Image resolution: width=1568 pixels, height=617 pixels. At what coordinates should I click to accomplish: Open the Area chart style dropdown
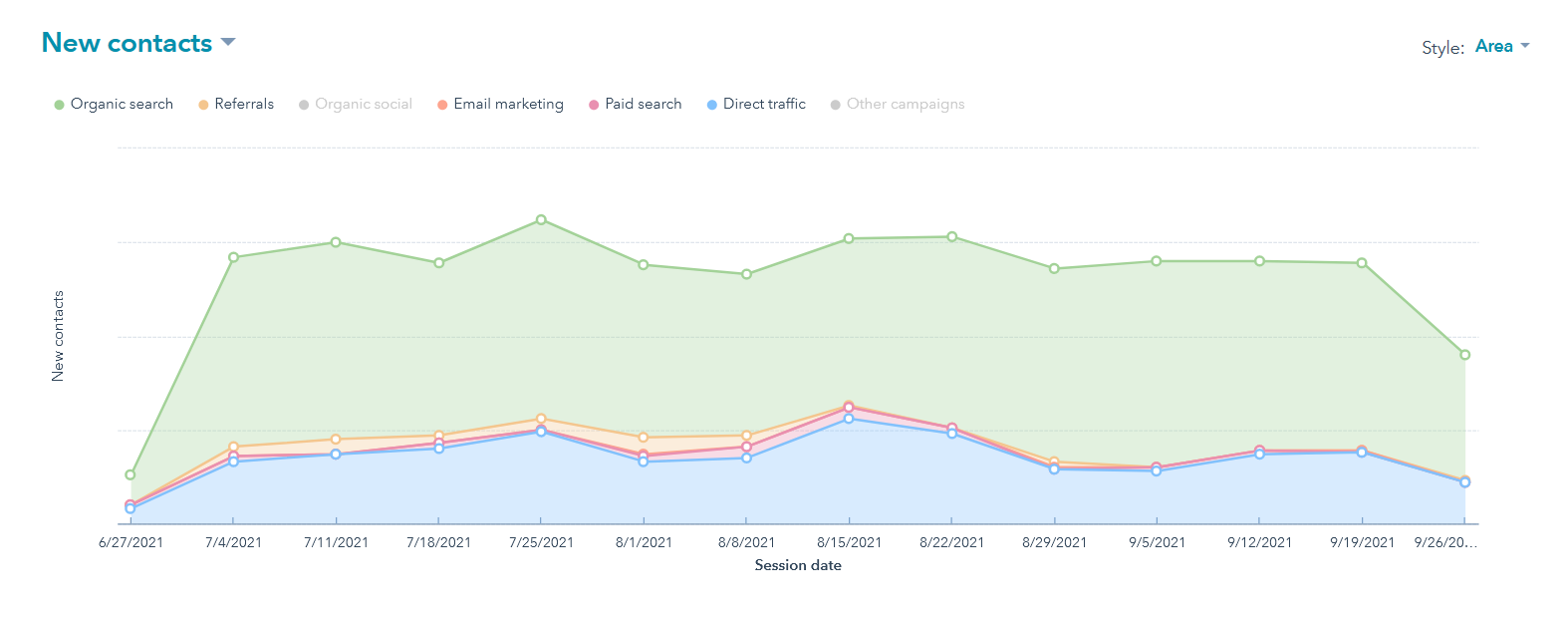tap(1493, 47)
